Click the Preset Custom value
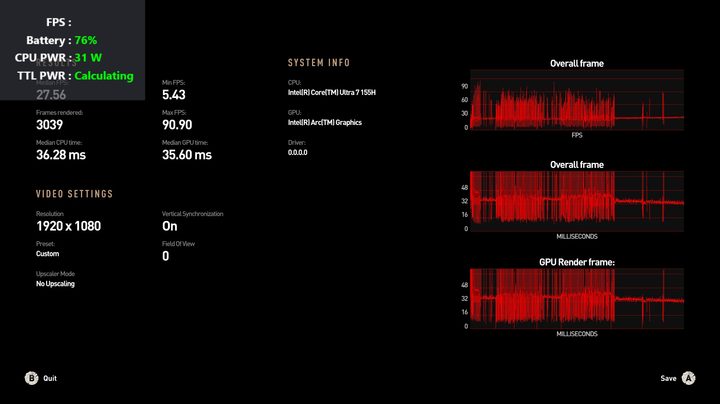 tap(47, 254)
